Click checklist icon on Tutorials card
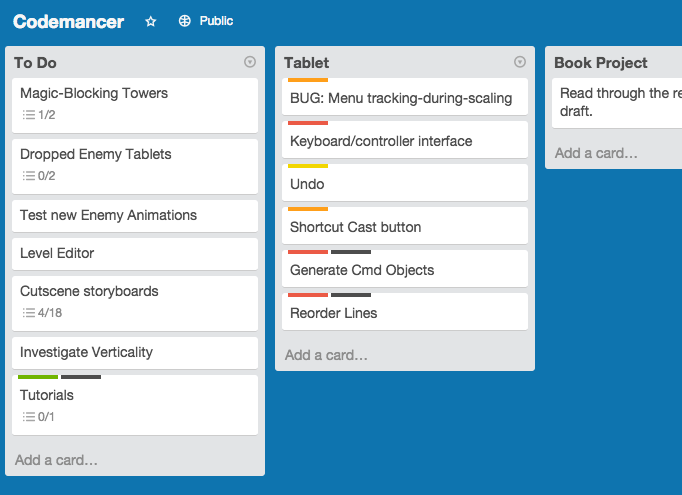682x495 pixels. (29, 417)
